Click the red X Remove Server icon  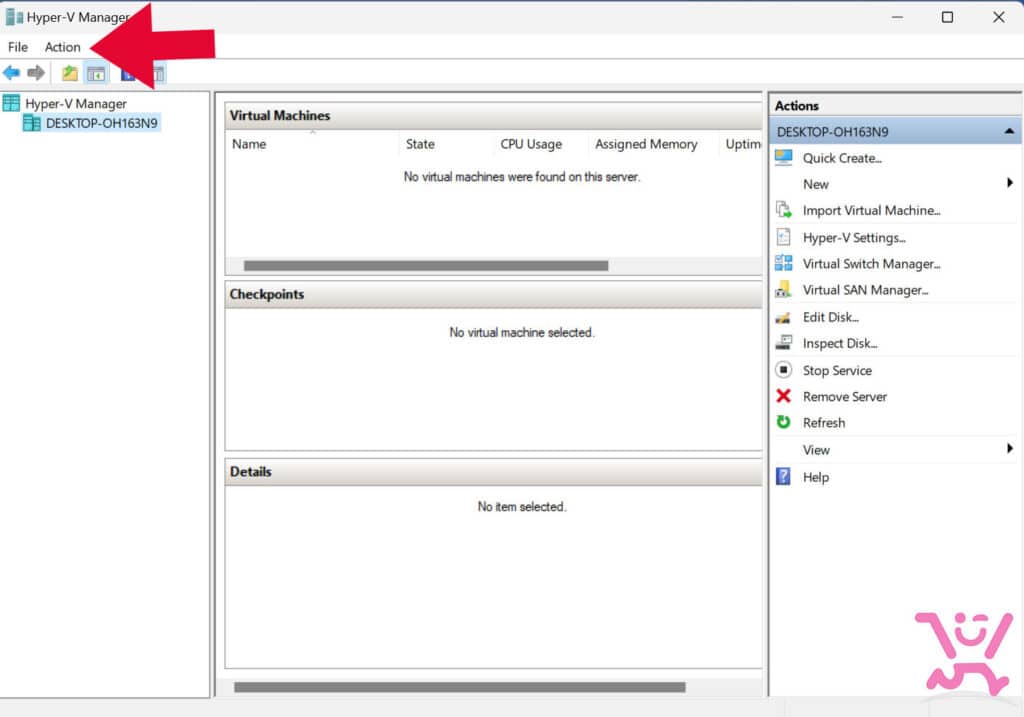click(x=784, y=396)
